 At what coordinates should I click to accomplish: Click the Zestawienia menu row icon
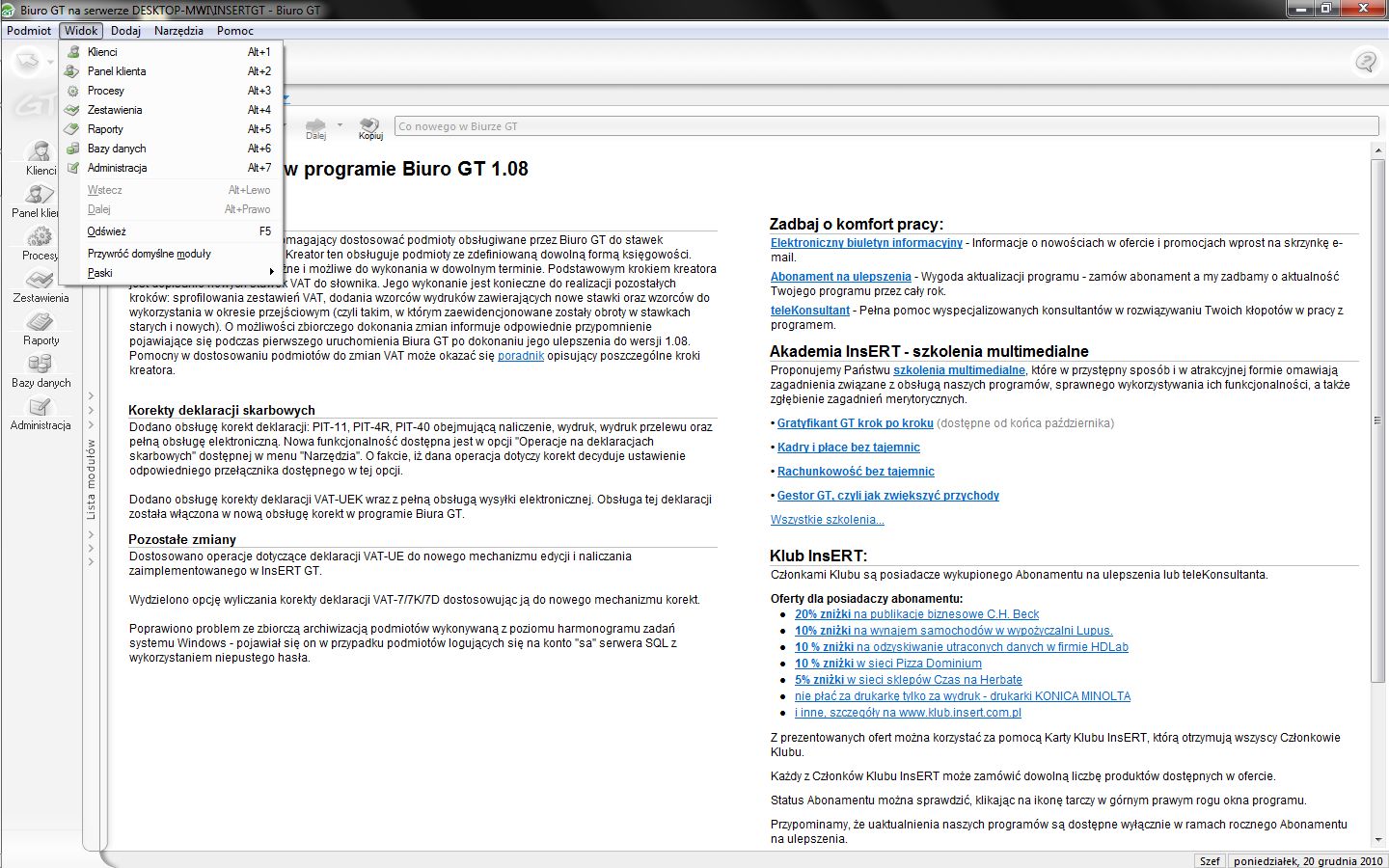[72, 110]
